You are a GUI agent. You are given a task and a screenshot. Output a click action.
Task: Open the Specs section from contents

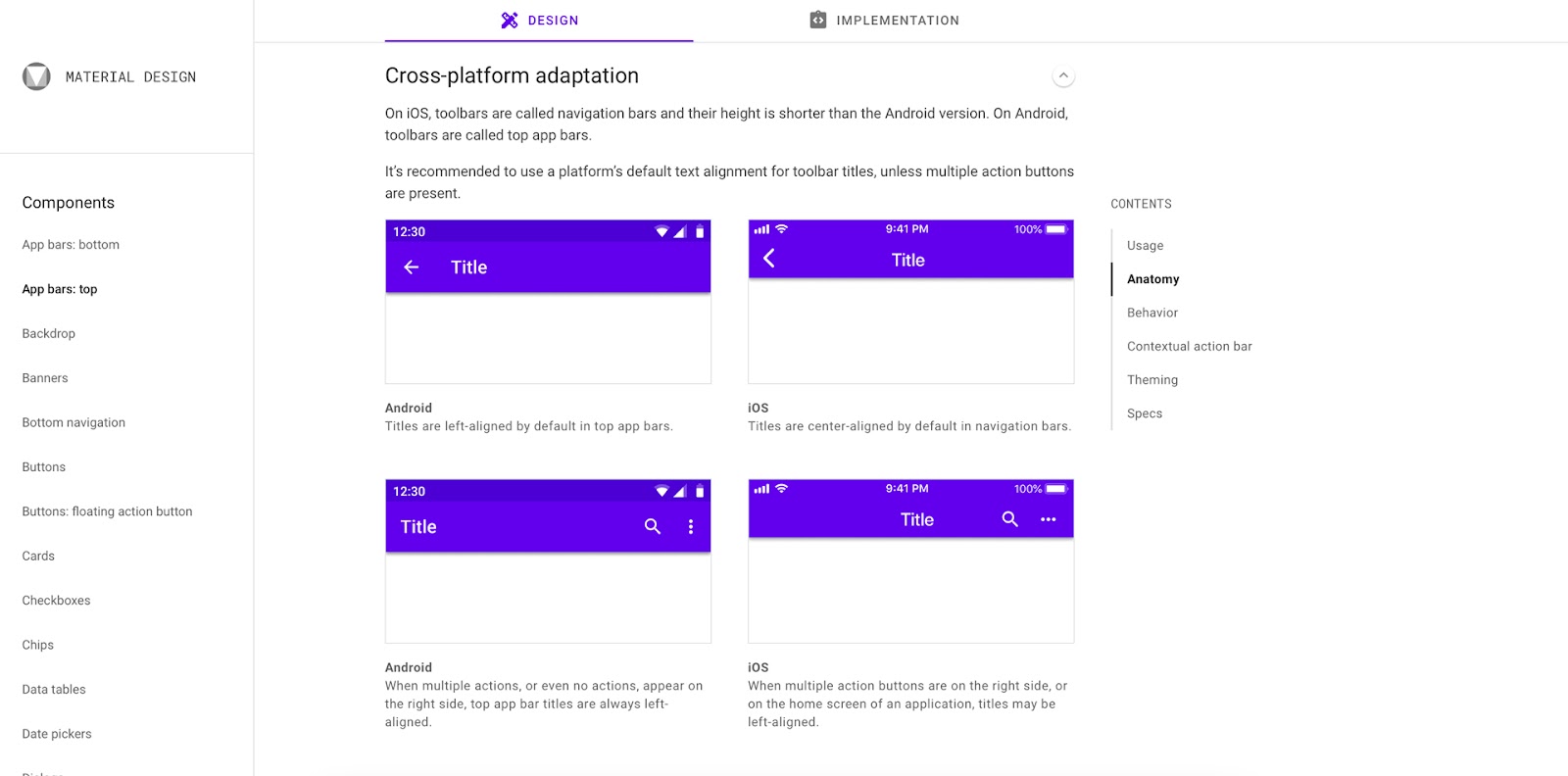(1145, 413)
